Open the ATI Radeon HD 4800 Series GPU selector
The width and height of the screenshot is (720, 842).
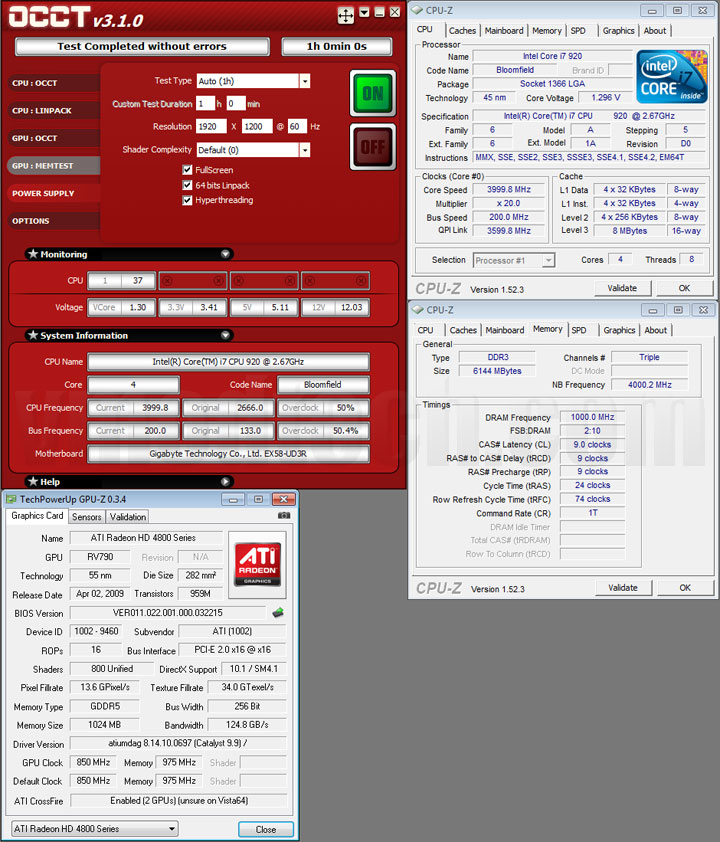[94, 829]
